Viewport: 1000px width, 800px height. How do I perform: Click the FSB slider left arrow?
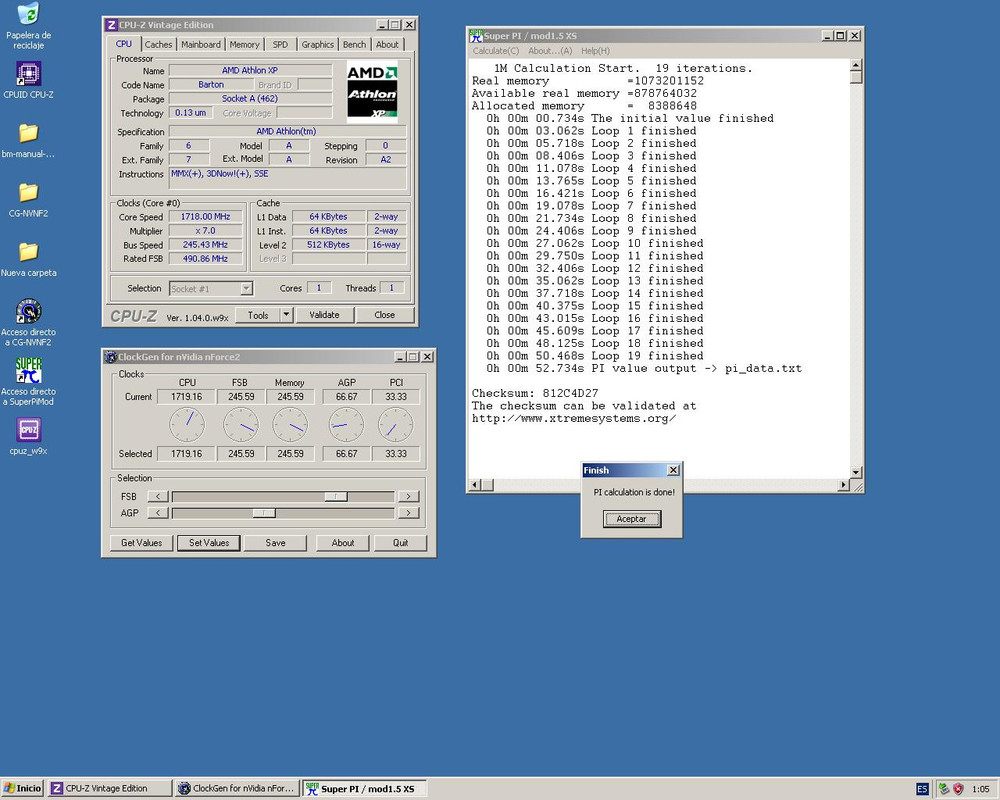pos(158,496)
